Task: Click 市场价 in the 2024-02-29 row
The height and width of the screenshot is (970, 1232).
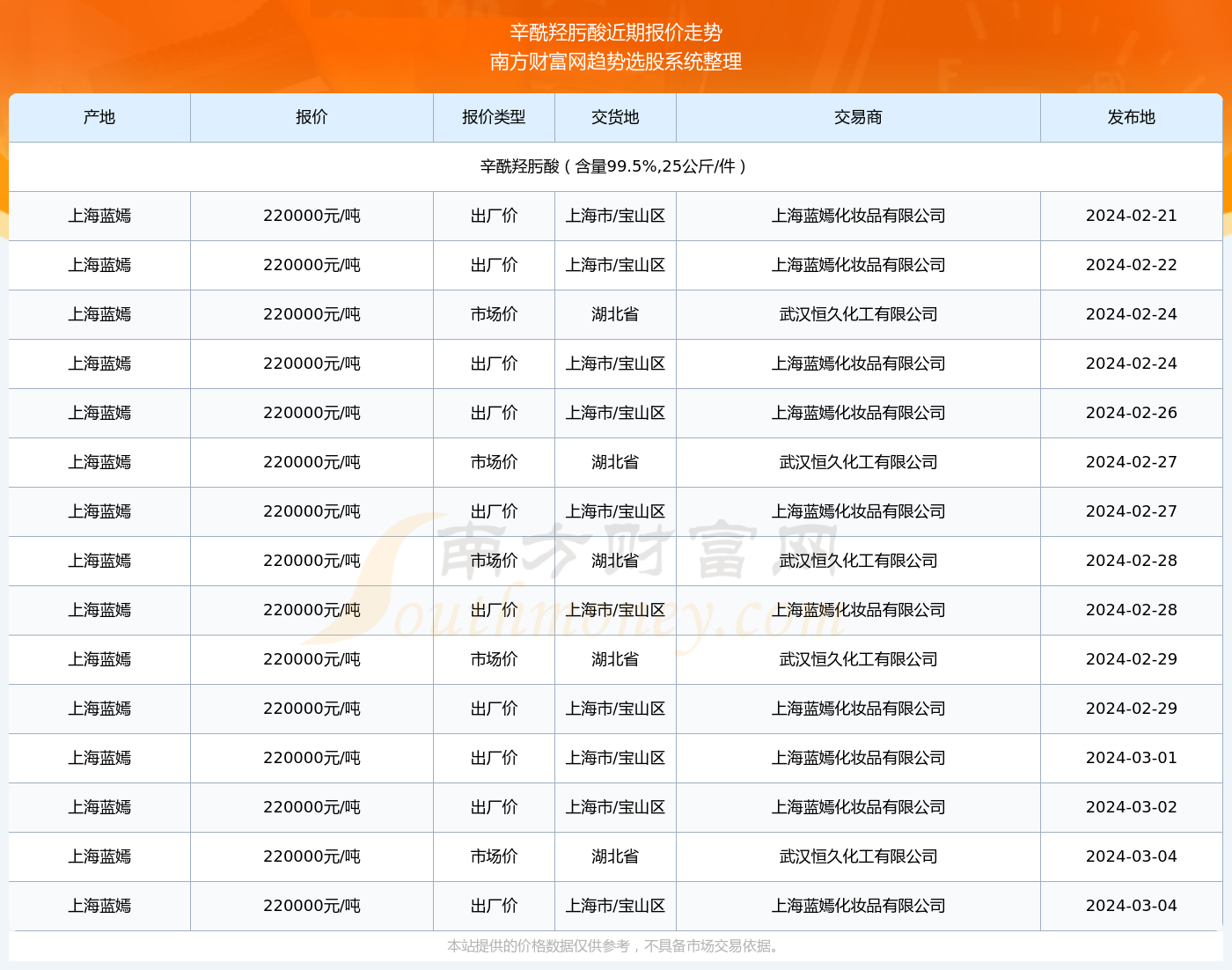Action: [x=494, y=659]
